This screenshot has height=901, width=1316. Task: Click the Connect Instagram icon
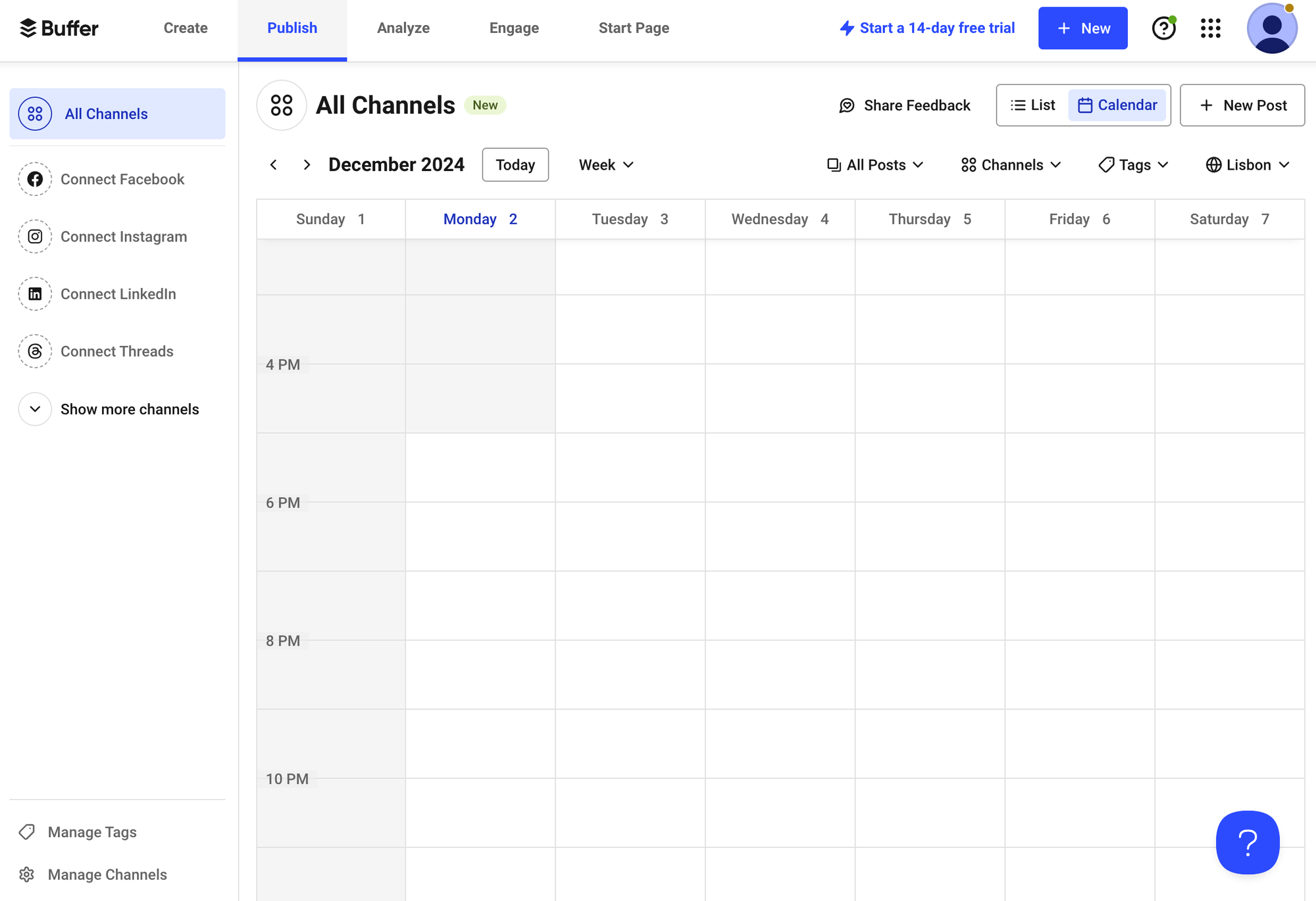point(35,236)
